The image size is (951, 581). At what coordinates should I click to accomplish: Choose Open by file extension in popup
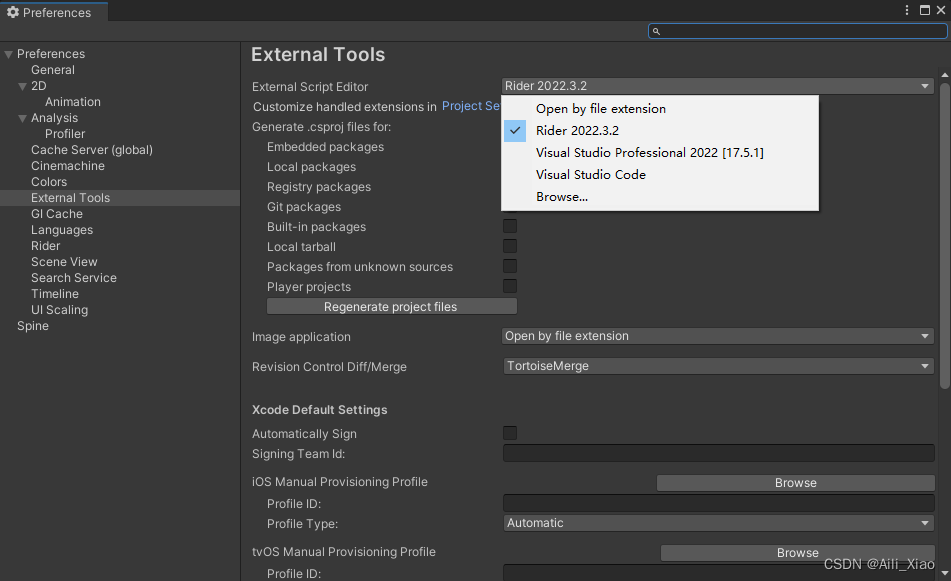click(660, 109)
